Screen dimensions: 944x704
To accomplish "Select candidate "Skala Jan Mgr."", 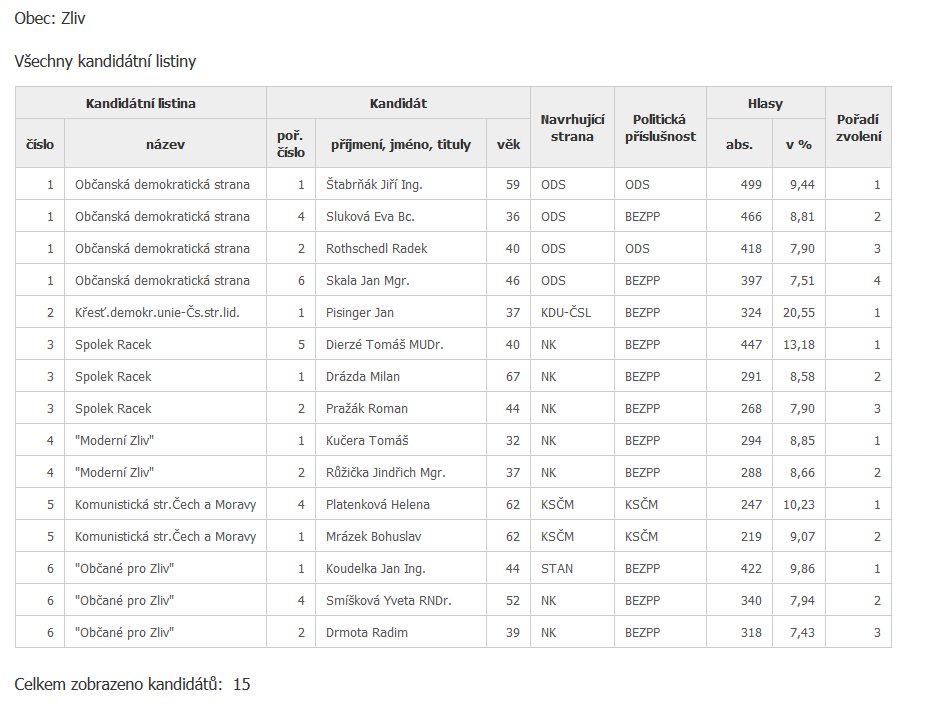I will coord(367,280).
